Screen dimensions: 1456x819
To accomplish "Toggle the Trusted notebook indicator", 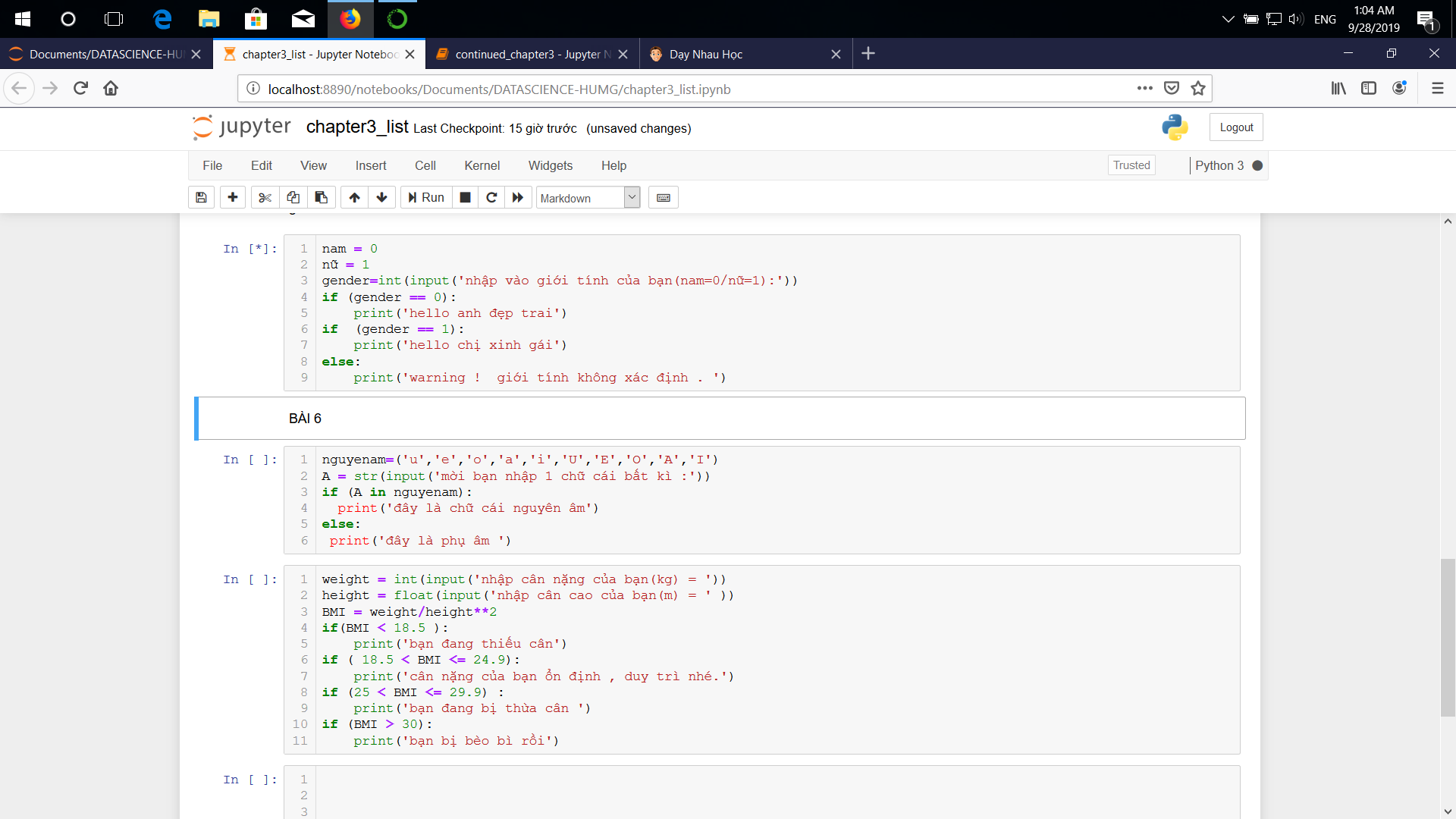I will pyautogui.click(x=1131, y=165).
